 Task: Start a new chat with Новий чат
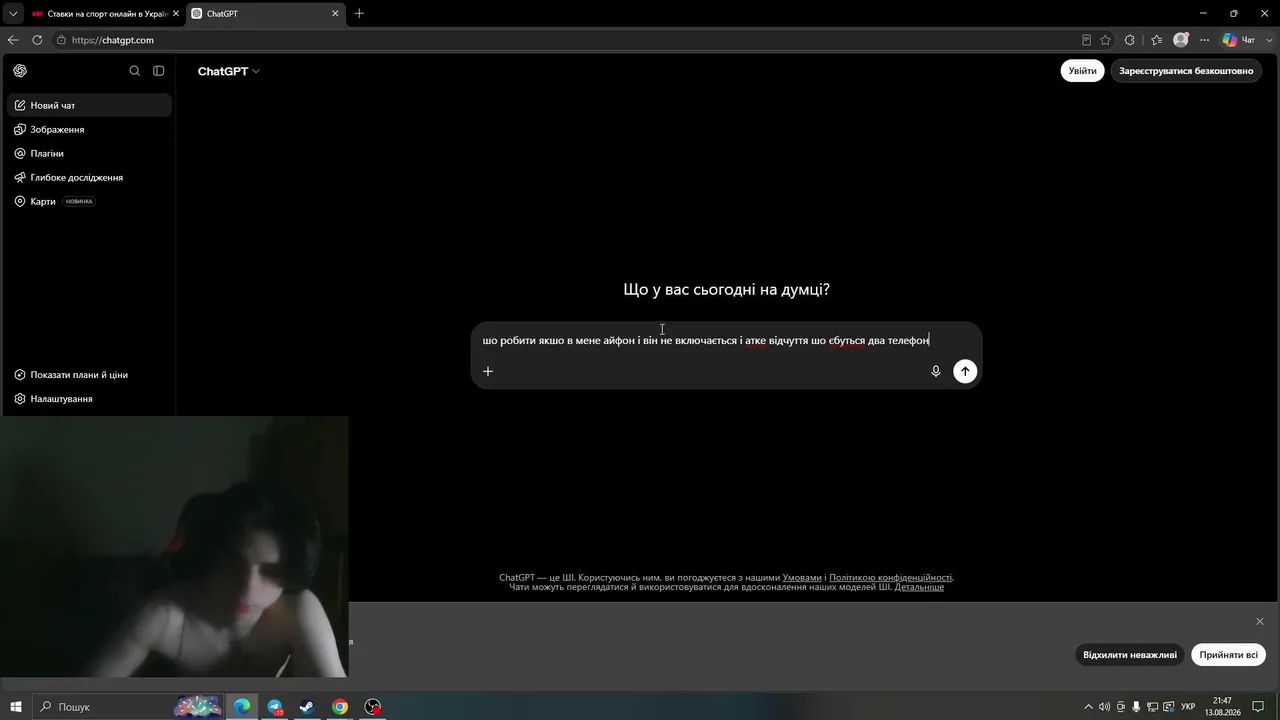pos(90,105)
